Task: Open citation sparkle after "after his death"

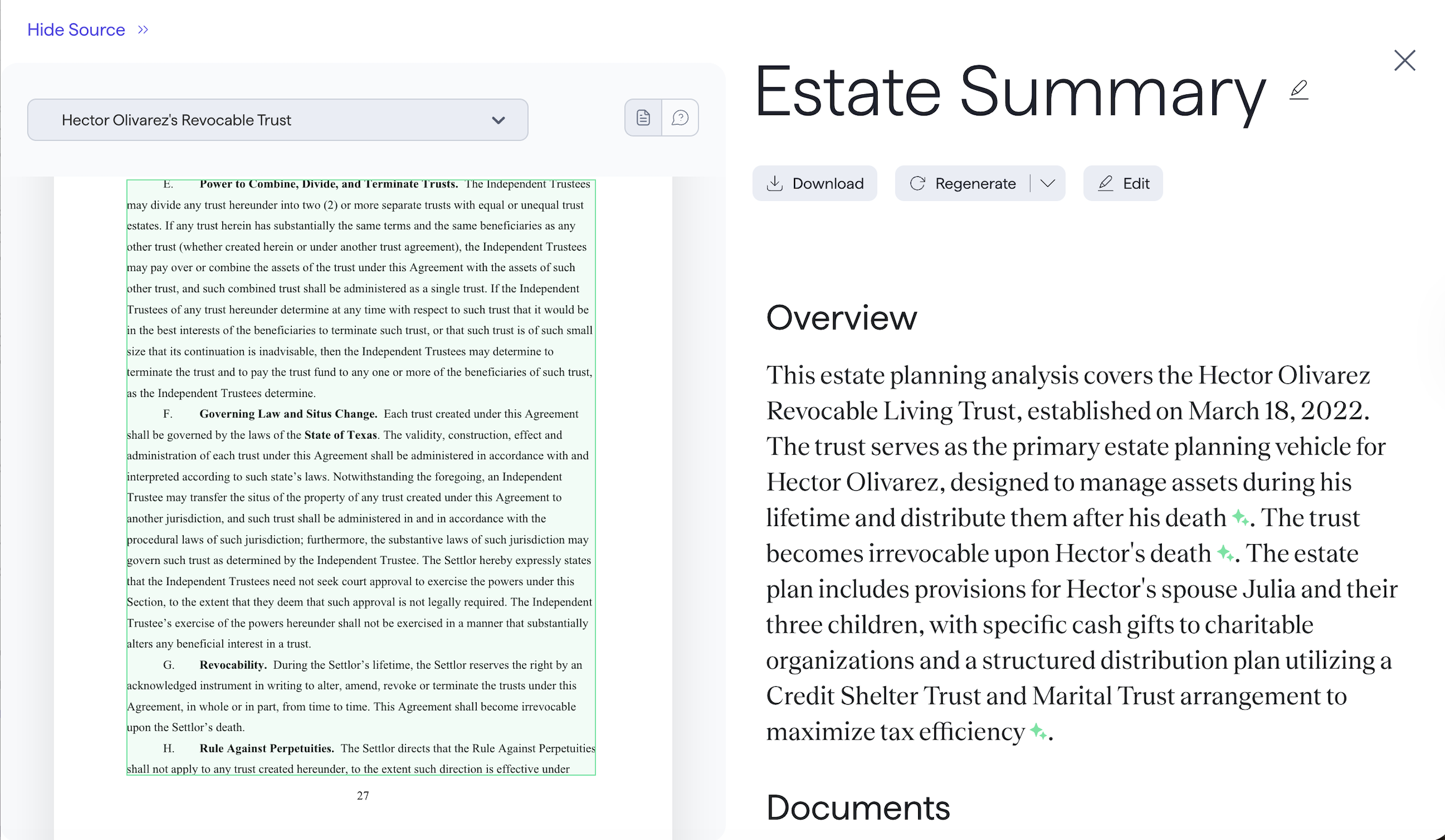Action: tap(1240, 517)
